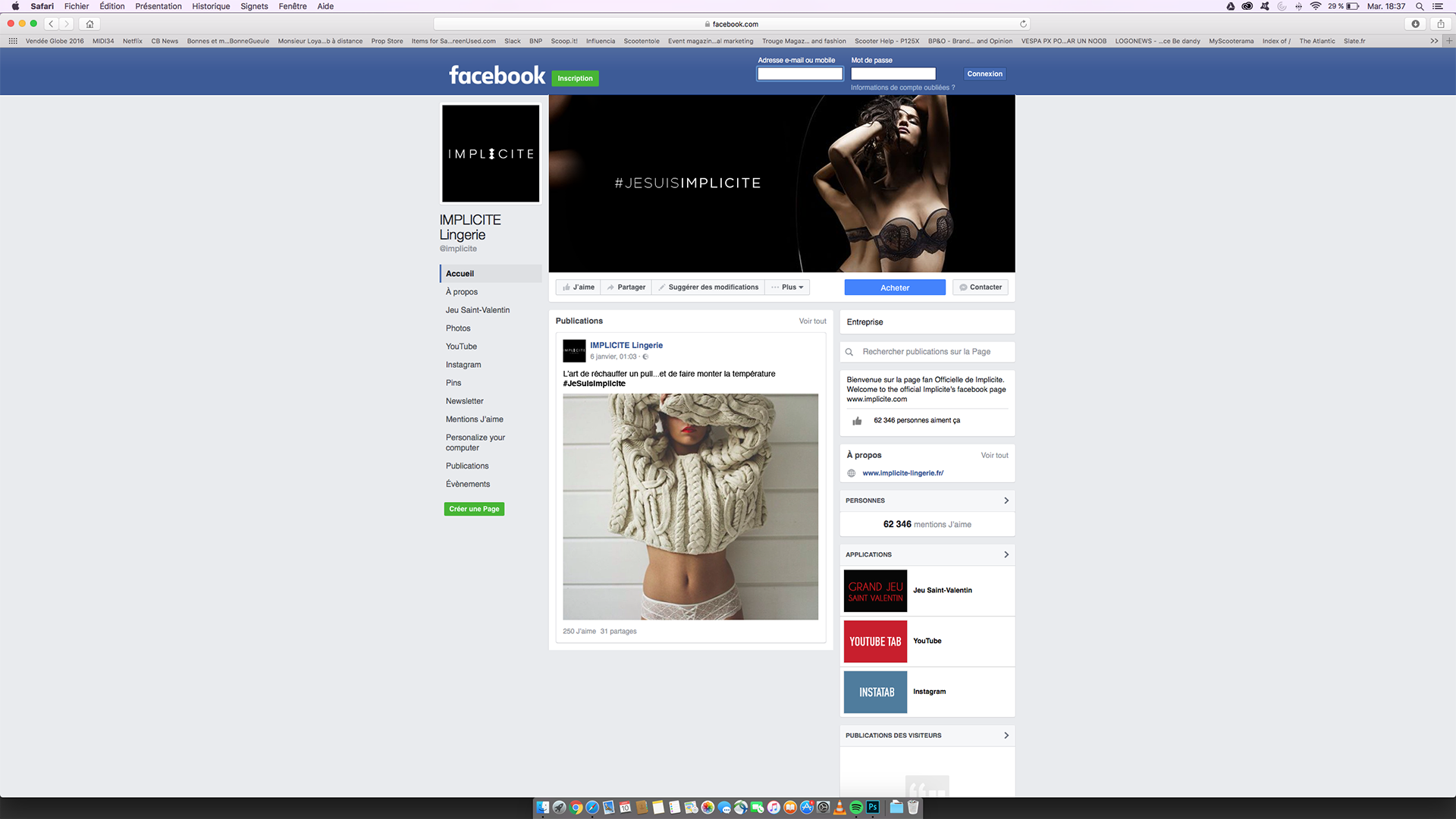Open the Fichier menu
This screenshot has height=819, width=1456.
(77, 6)
